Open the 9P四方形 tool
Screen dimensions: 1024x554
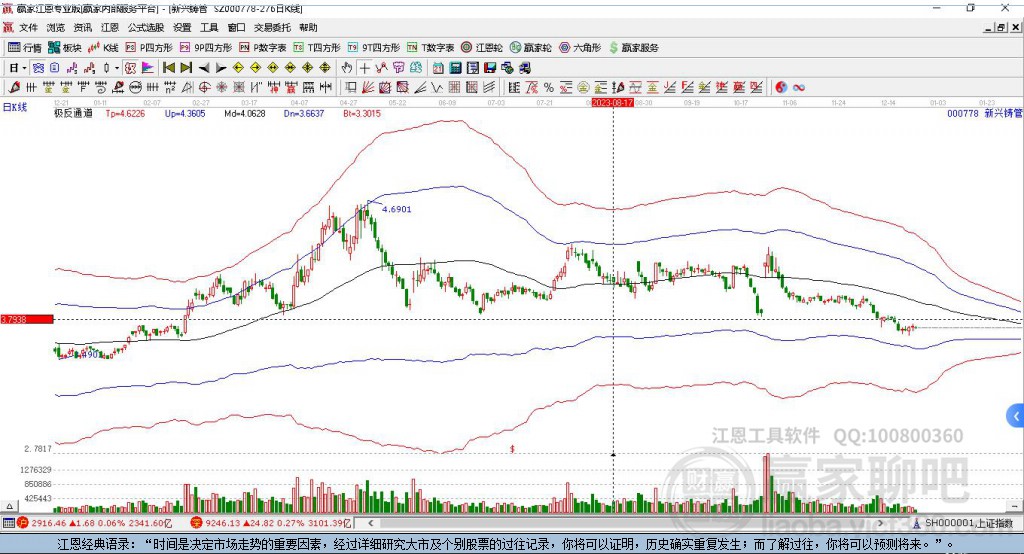[x=206, y=48]
